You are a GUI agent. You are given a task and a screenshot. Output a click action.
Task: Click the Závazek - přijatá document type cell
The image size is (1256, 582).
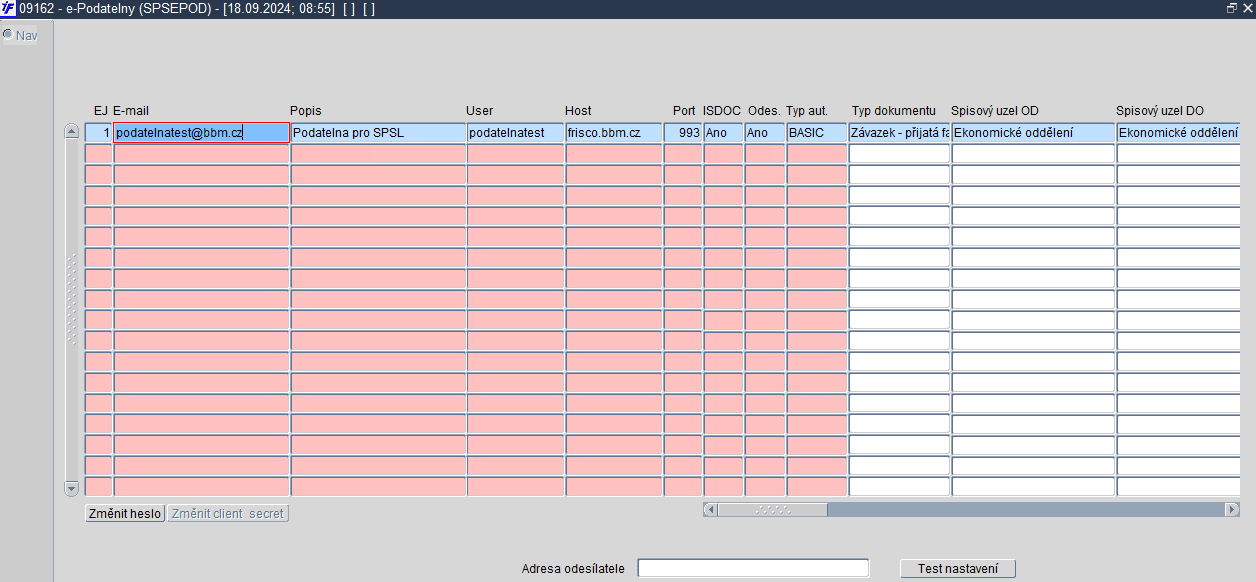tap(900, 132)
